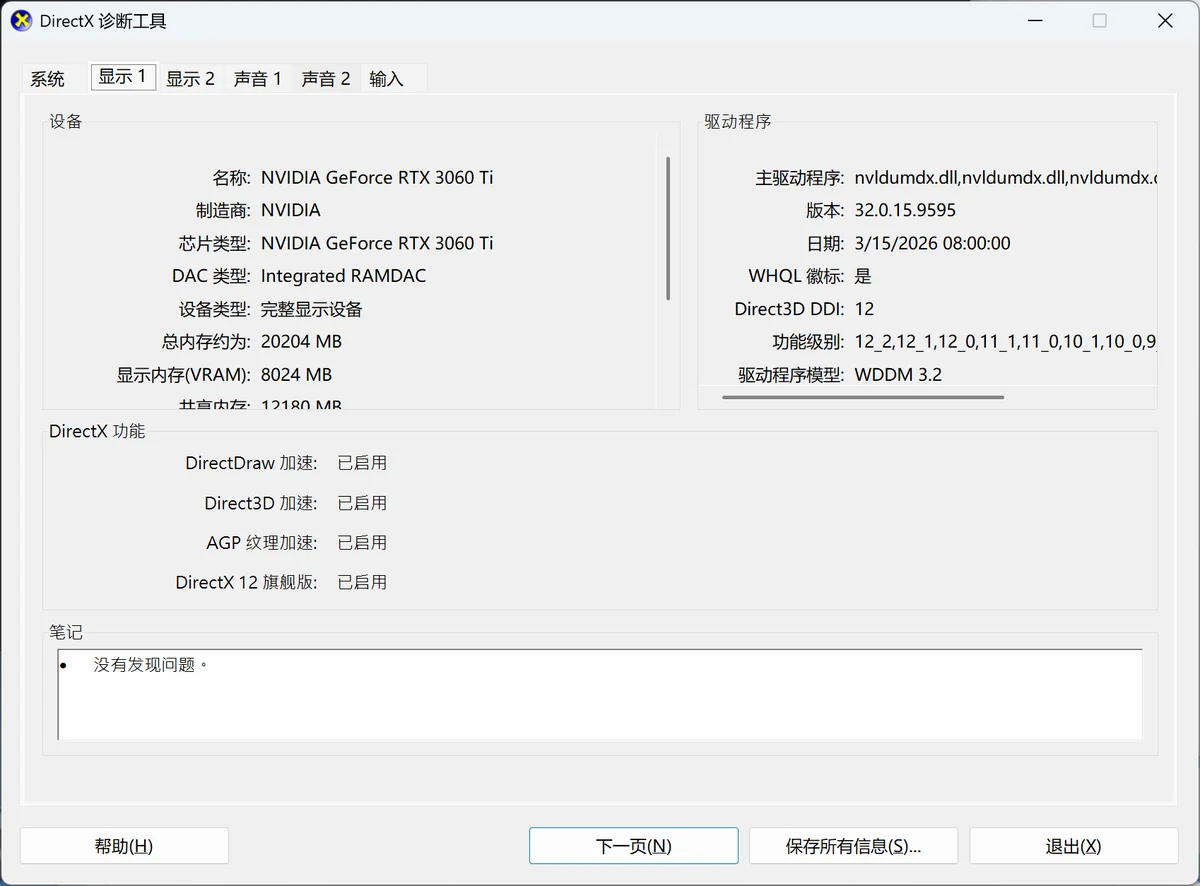Click the DAC 类型 label
This screenshot has height=886, width=1200.
(x=211, y=276)
